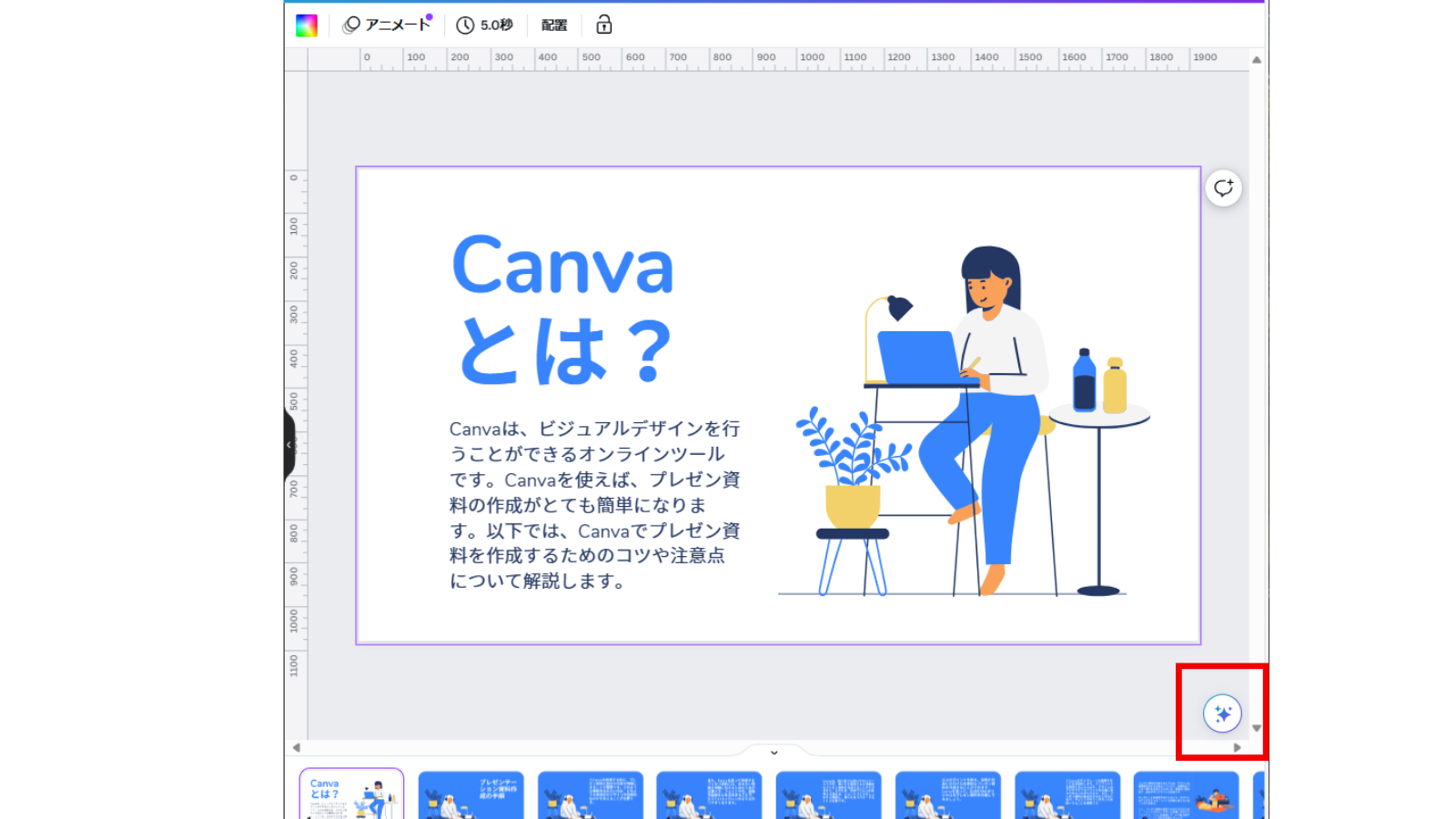Toggle the page lock icon
Viewport: 1456px width, 819px height.
click(604, 25)
